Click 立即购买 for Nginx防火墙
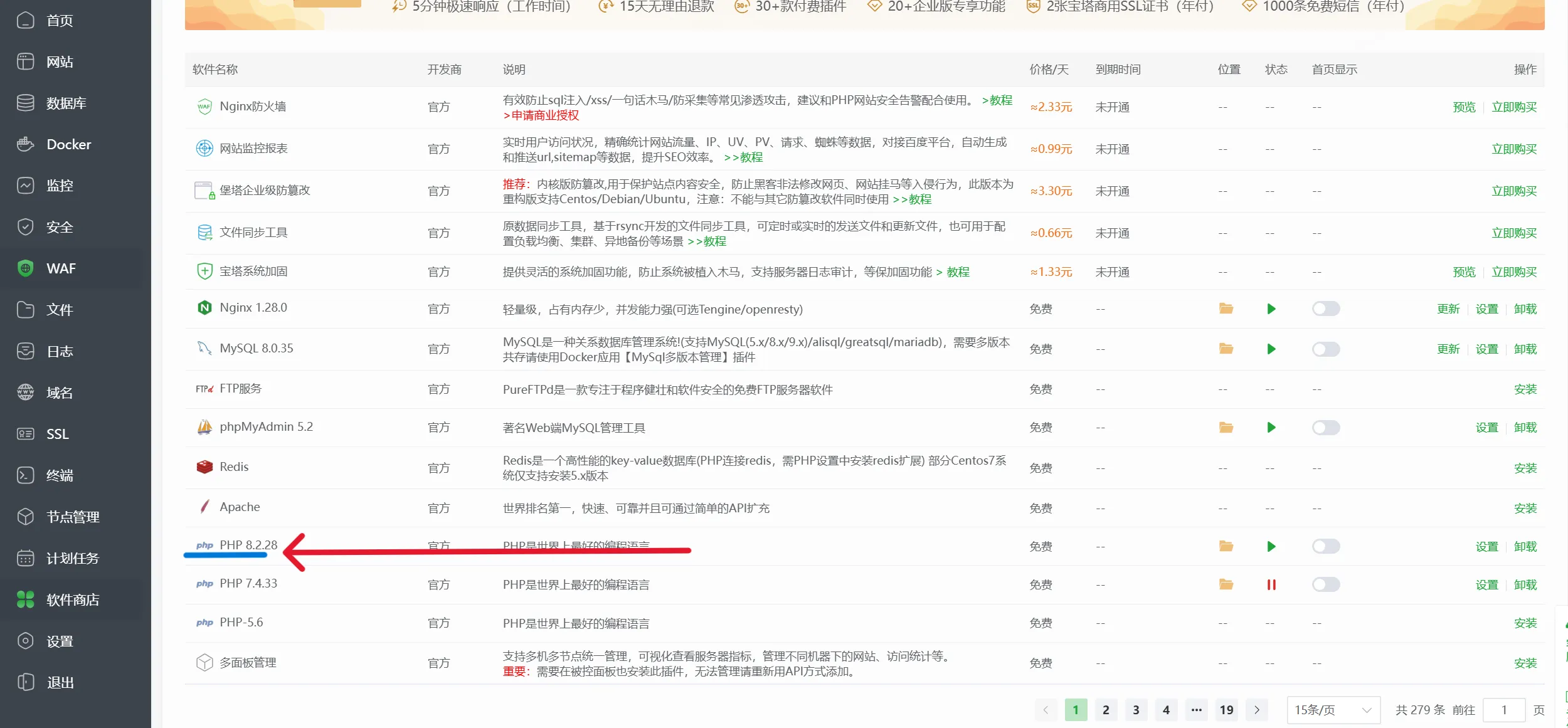The image size is (1568, 728). click(1514, 107)
